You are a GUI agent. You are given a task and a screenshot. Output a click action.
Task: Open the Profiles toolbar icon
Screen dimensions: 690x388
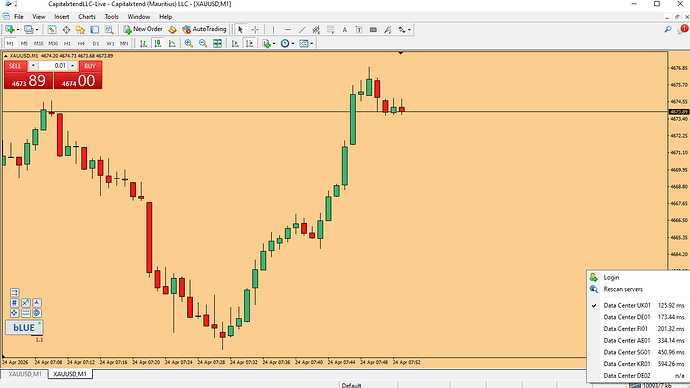29,29
